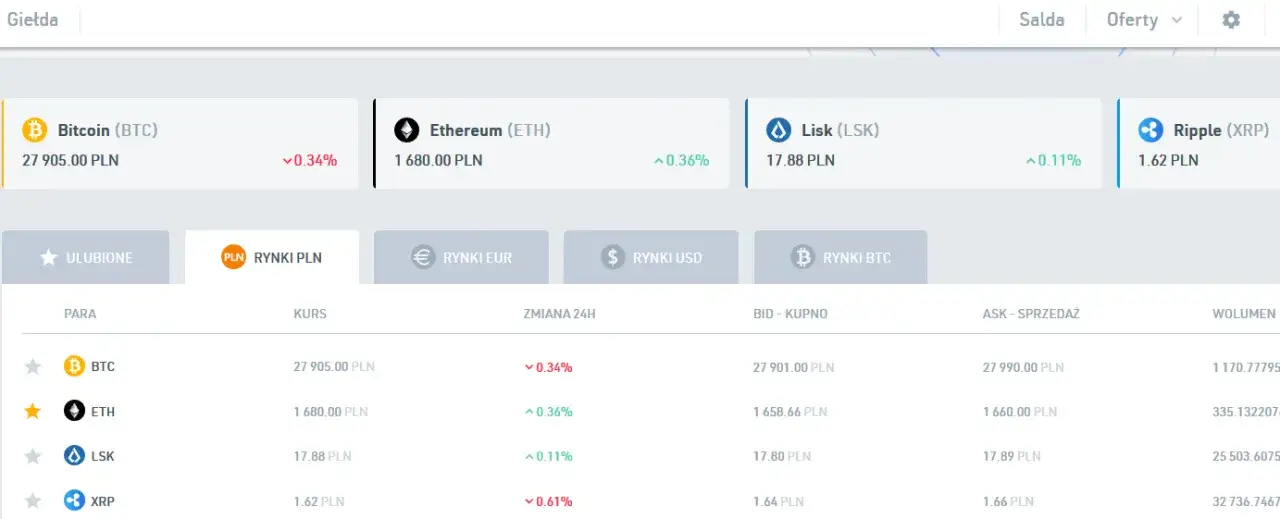
Task: Click the Ethereum logo in ETH card
Action: tap(407, 130)
